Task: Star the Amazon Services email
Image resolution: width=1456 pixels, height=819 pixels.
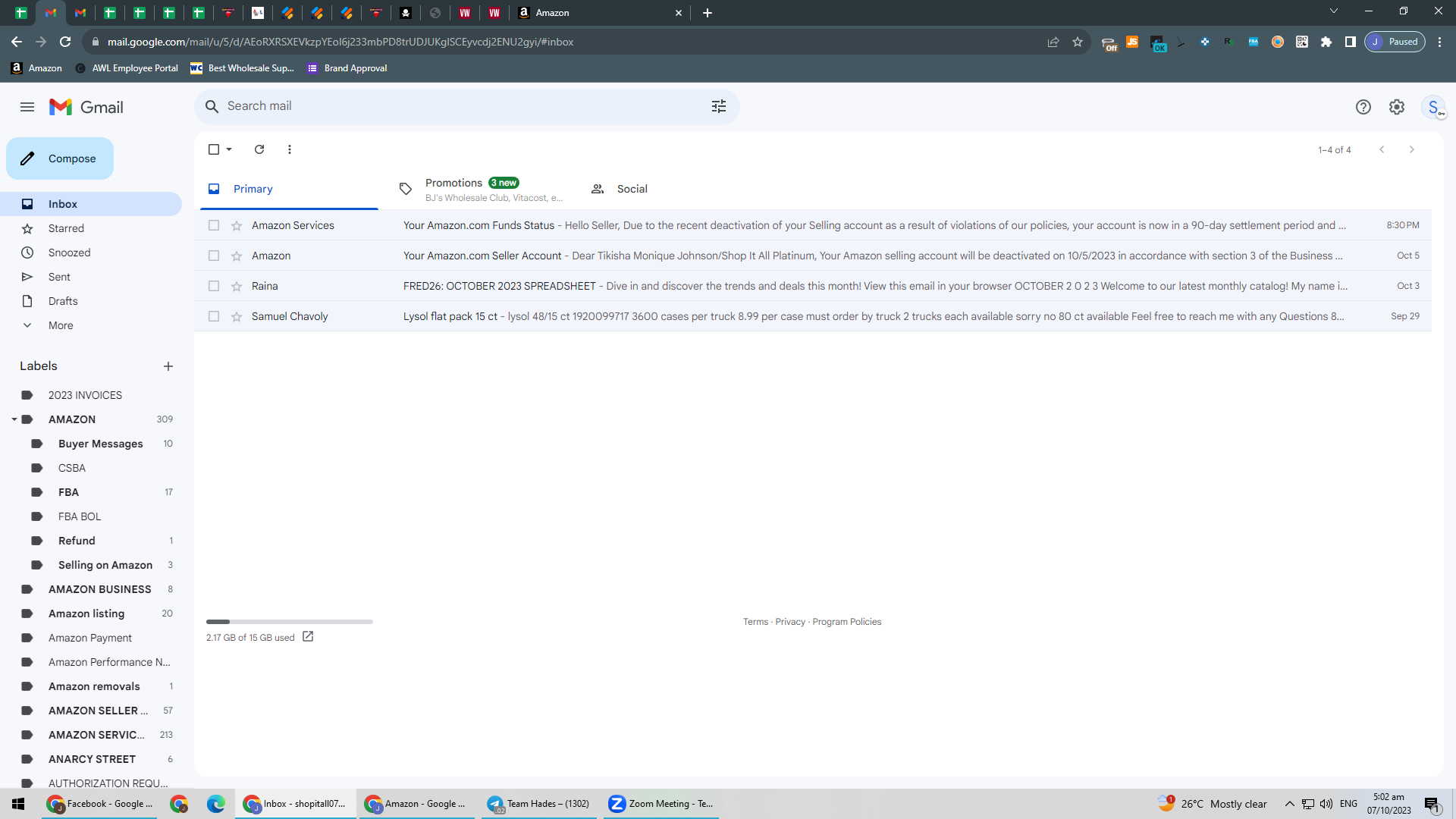Action: pyautogui.click(x=237, y=225)
